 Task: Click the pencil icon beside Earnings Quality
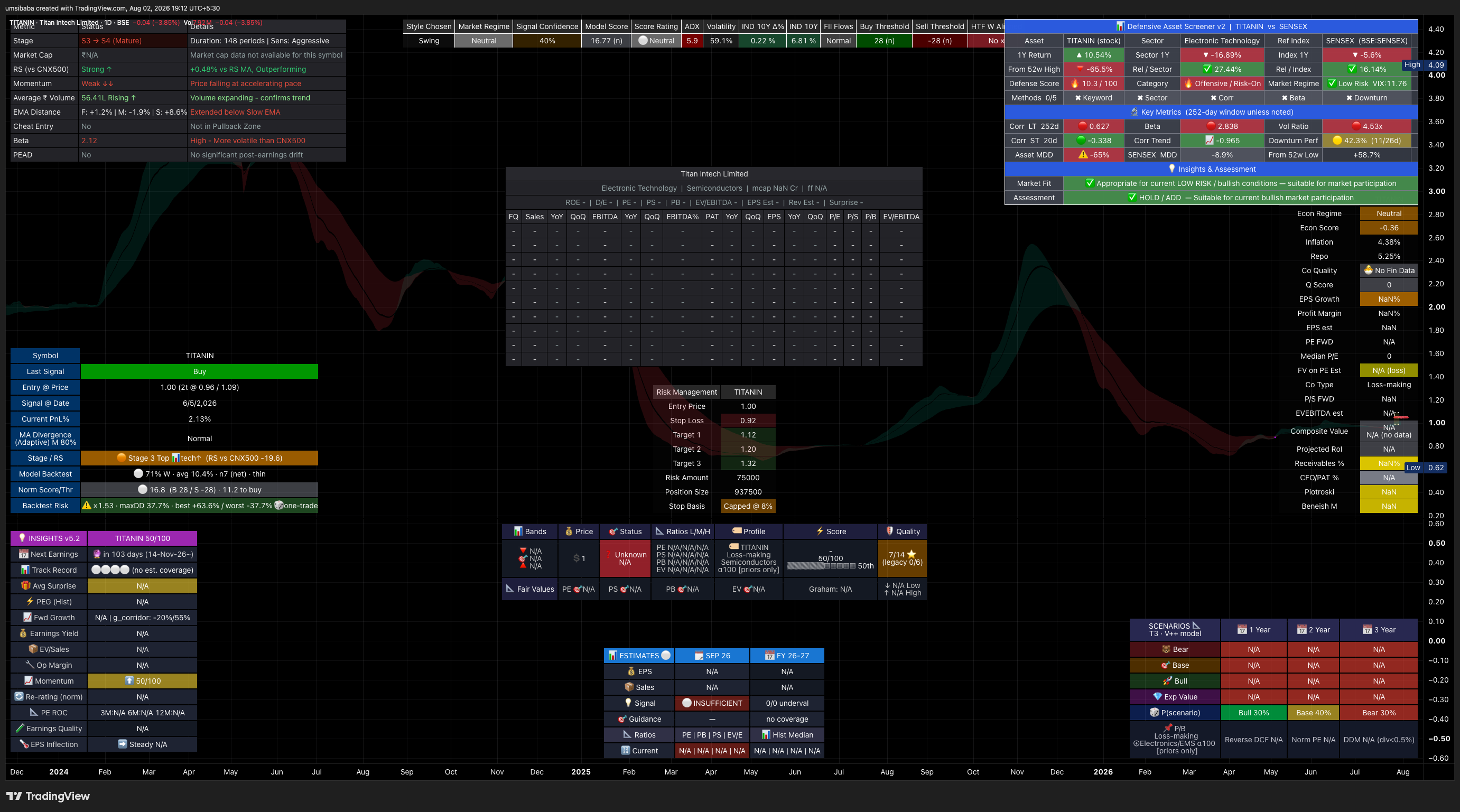(20, 729)
